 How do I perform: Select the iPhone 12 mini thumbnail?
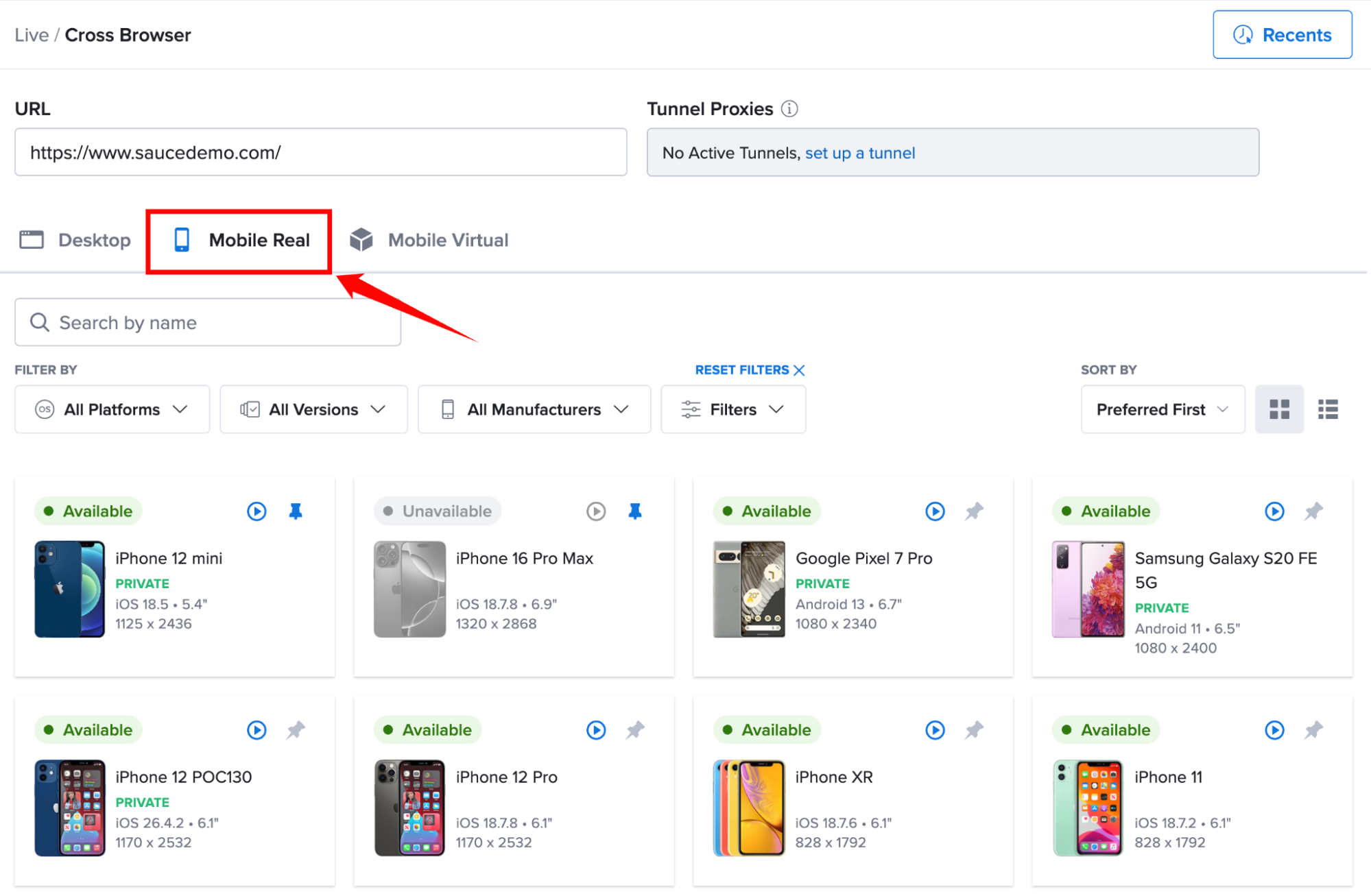(70, 590)
